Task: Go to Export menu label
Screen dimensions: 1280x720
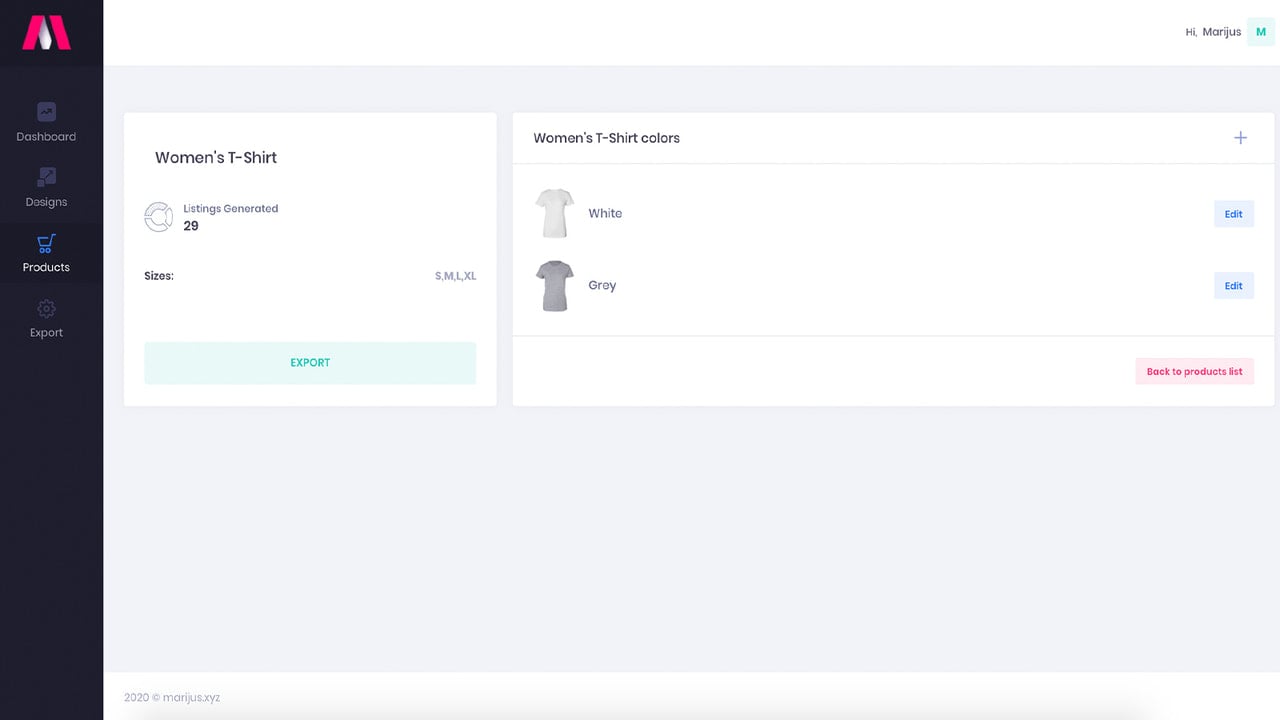Action: pyautogui.click(x=46, y=333)
